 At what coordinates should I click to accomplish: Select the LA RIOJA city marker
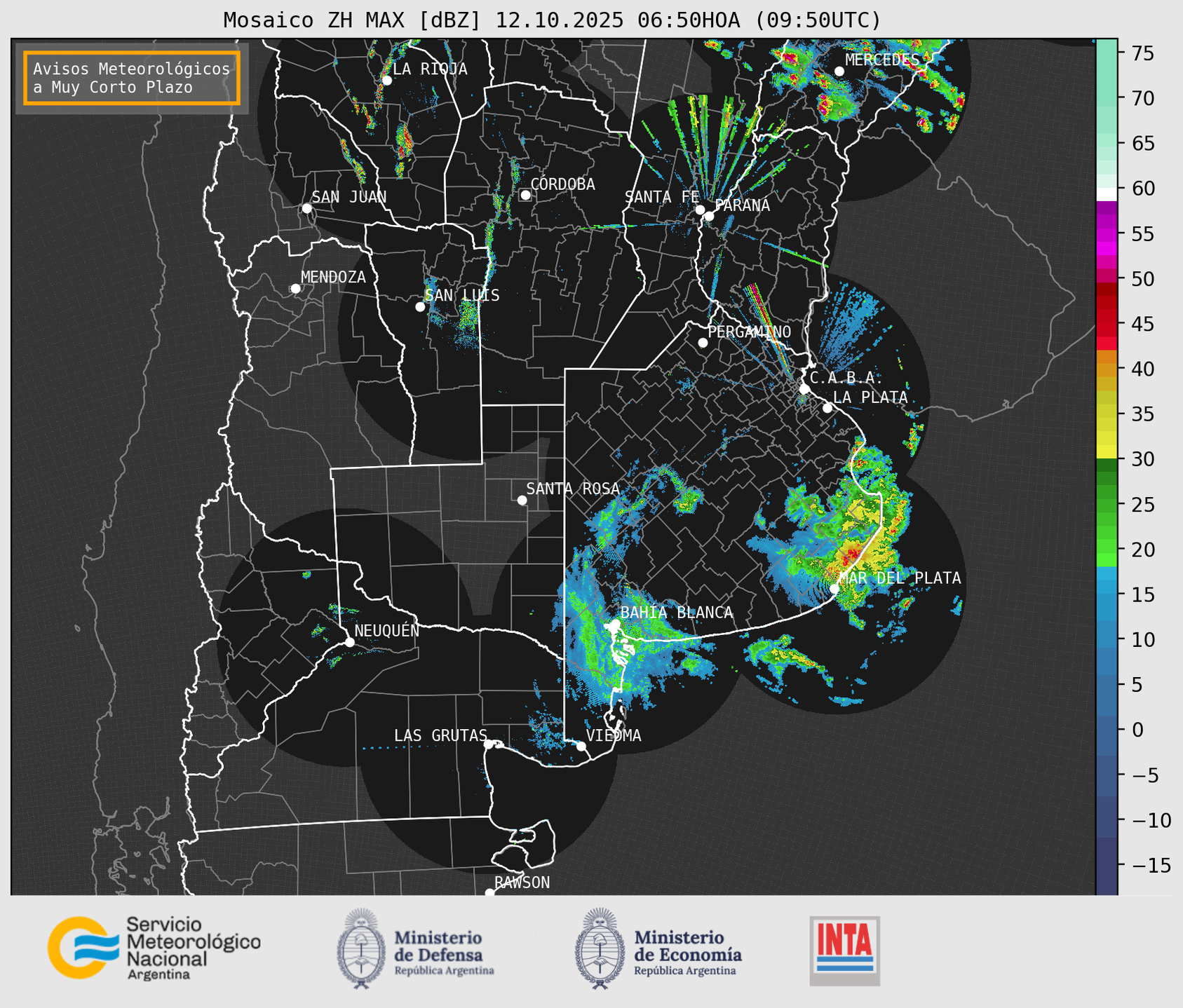point(386,81)
